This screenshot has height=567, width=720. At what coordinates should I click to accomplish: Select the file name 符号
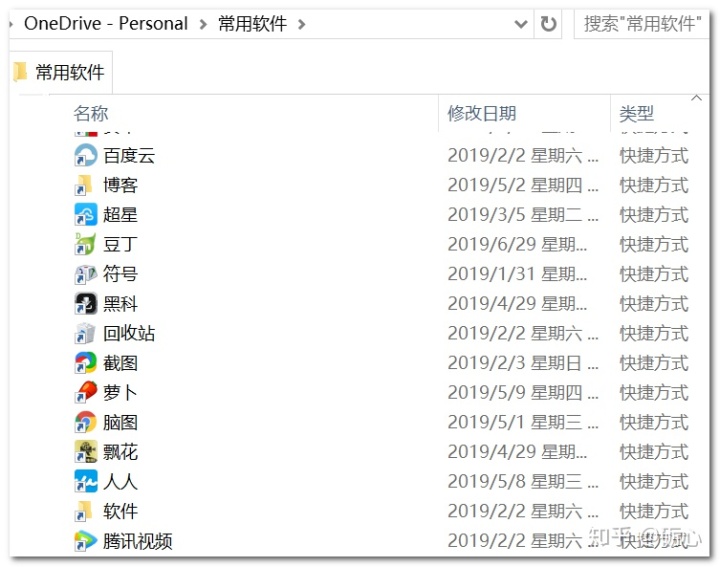pyautogui.click(x=120, y=274)
